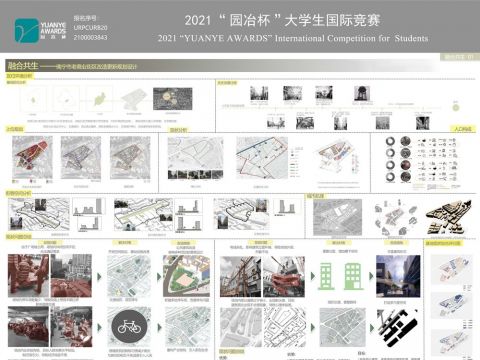Click the teal Yuanye Awards logo
480x360 pixels.
pyautogui.click(x=26, y=30)
